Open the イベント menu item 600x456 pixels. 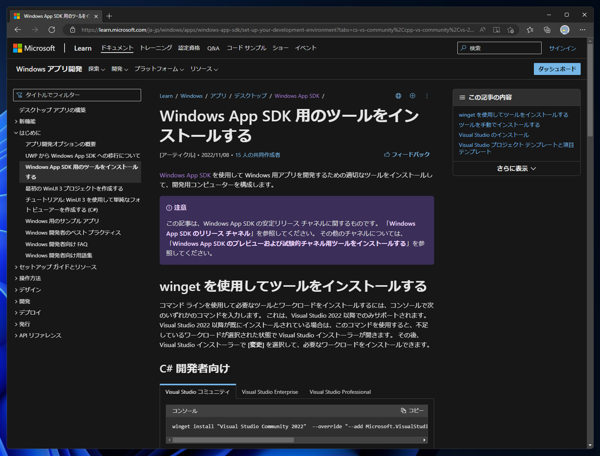tap(305, 48)
